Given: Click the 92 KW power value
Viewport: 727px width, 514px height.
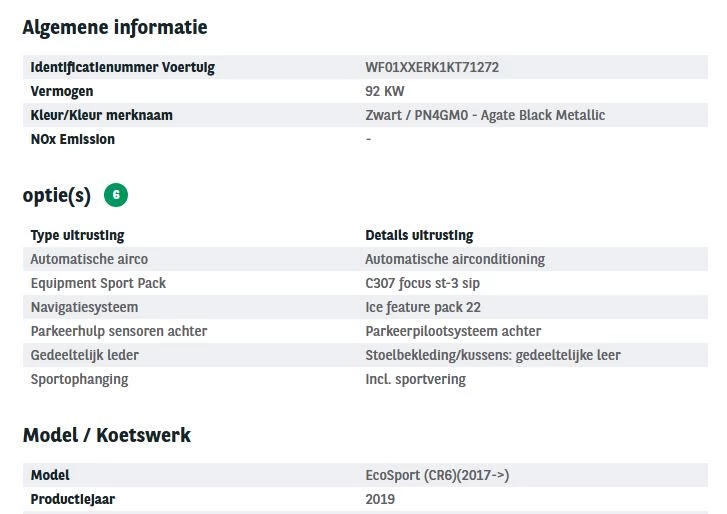Looking at the screenshot, I should point(385,92).
